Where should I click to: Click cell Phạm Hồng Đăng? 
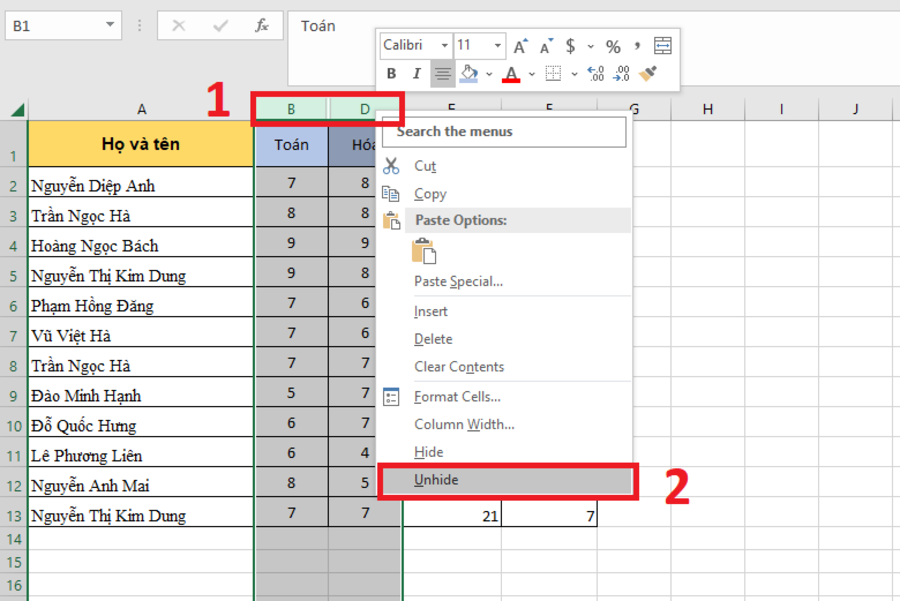click(141, 303)
